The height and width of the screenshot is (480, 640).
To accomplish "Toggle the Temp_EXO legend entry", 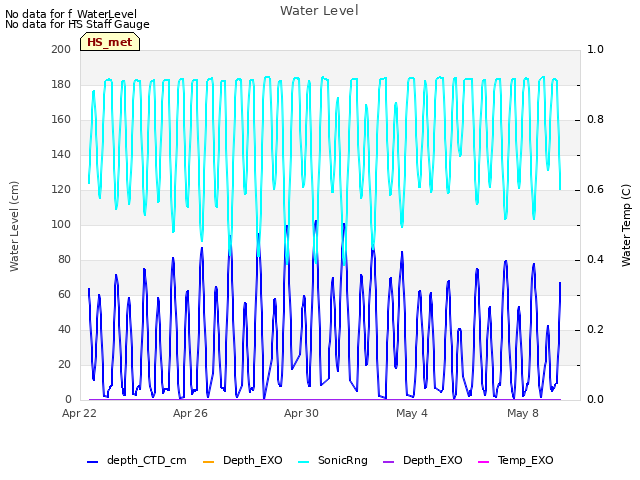I will coord(516,460).
